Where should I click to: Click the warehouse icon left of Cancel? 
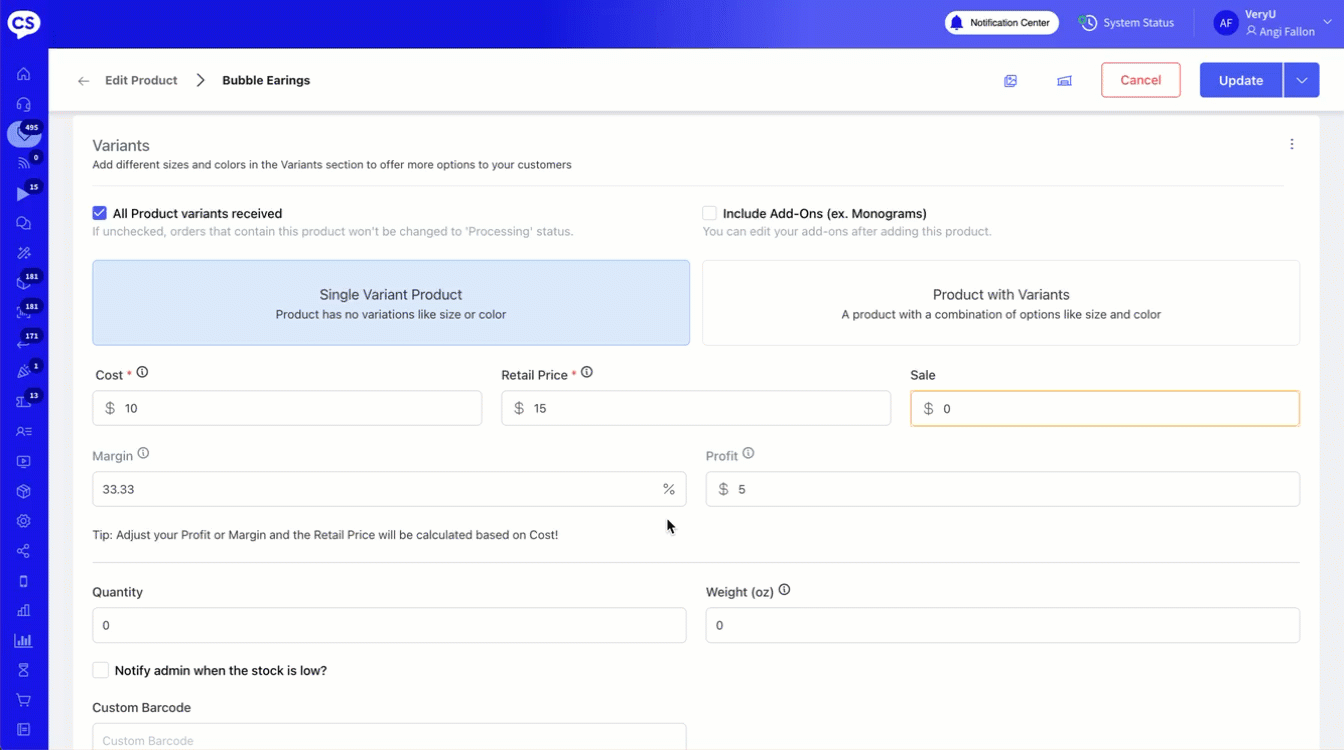(x=1064, y=81)
